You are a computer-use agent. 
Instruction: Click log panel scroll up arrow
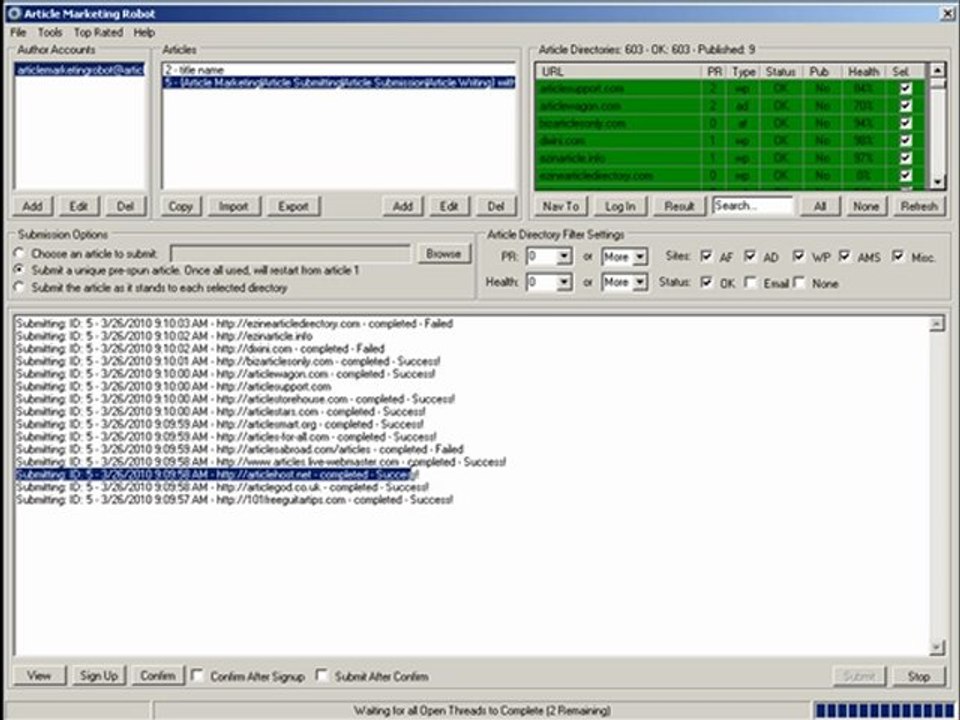[937, 324]
